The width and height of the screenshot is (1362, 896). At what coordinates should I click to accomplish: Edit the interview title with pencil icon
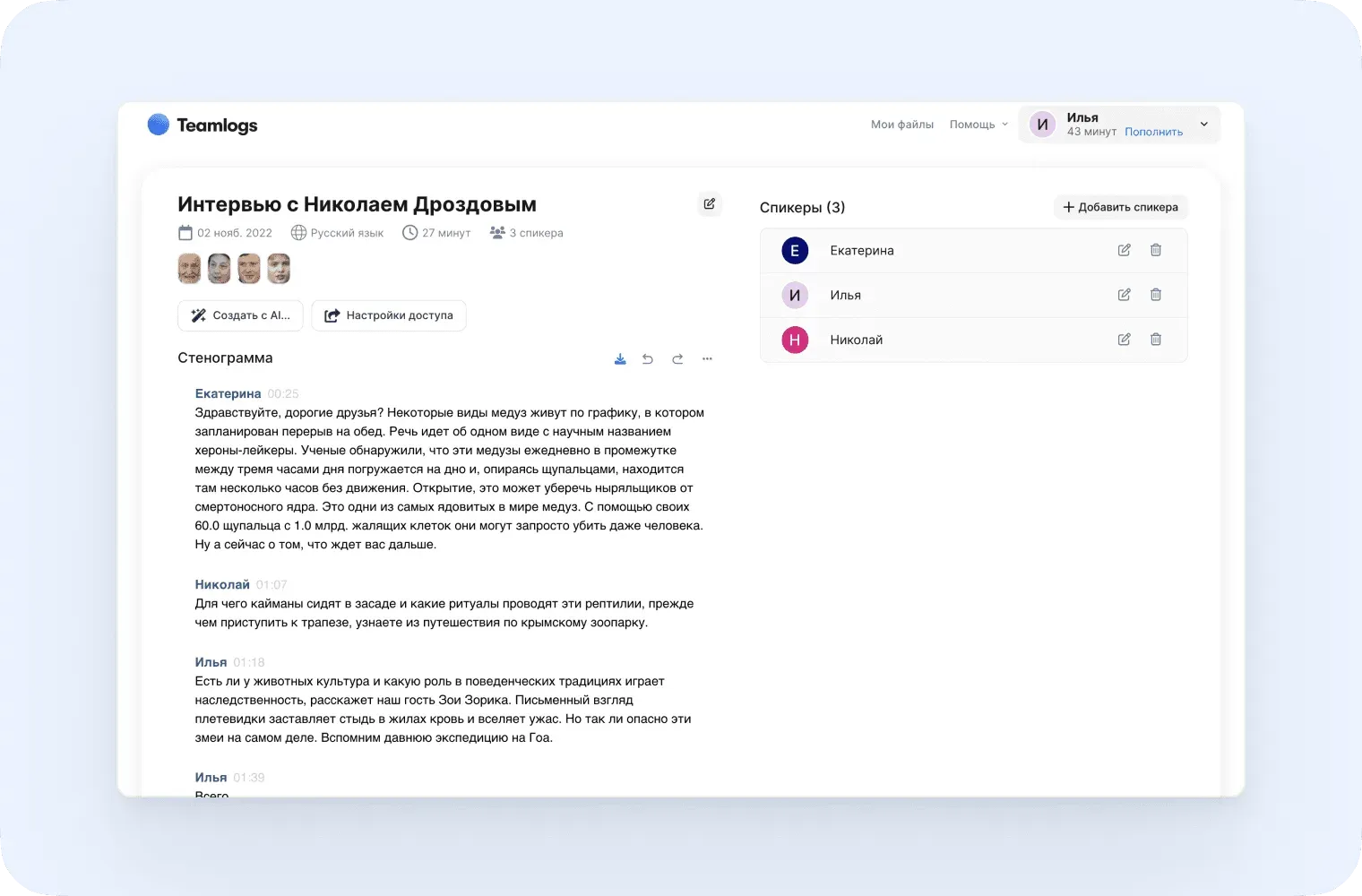pyautogui.click(x=710, y=204)
